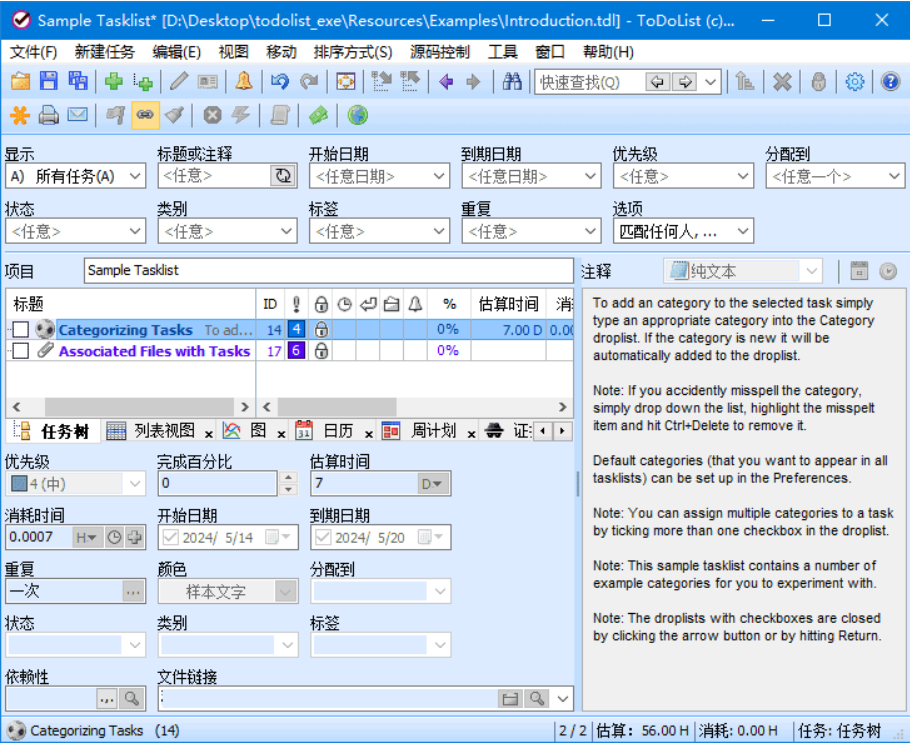Viewport: 910px width, 743px height.
Task: Open Preferences via the gear icon
Action: [x=854, y=82]
